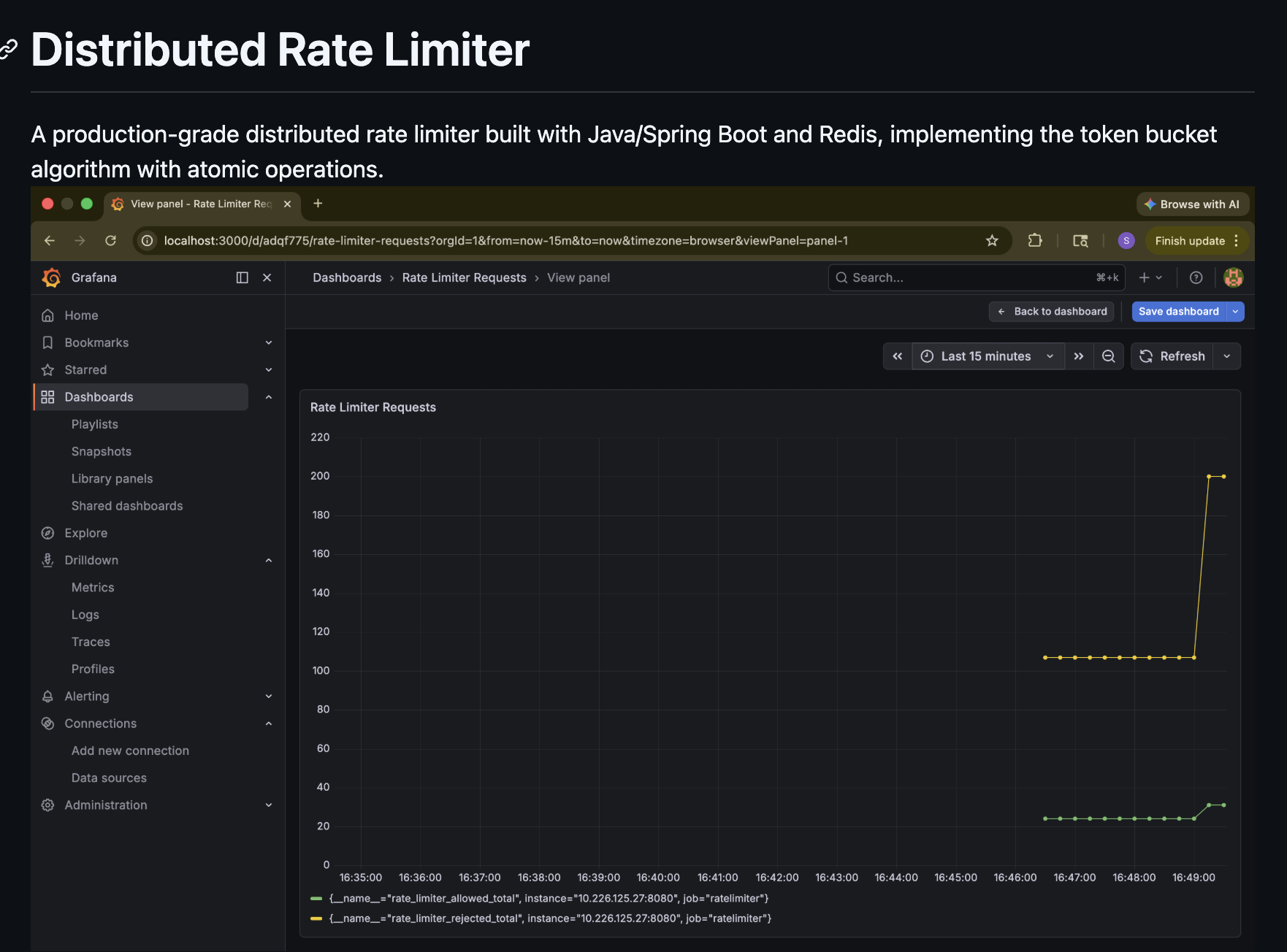Toggle the rate_limiter_allowed_total legend series
Screen dimensions: 1287x952
548,898
